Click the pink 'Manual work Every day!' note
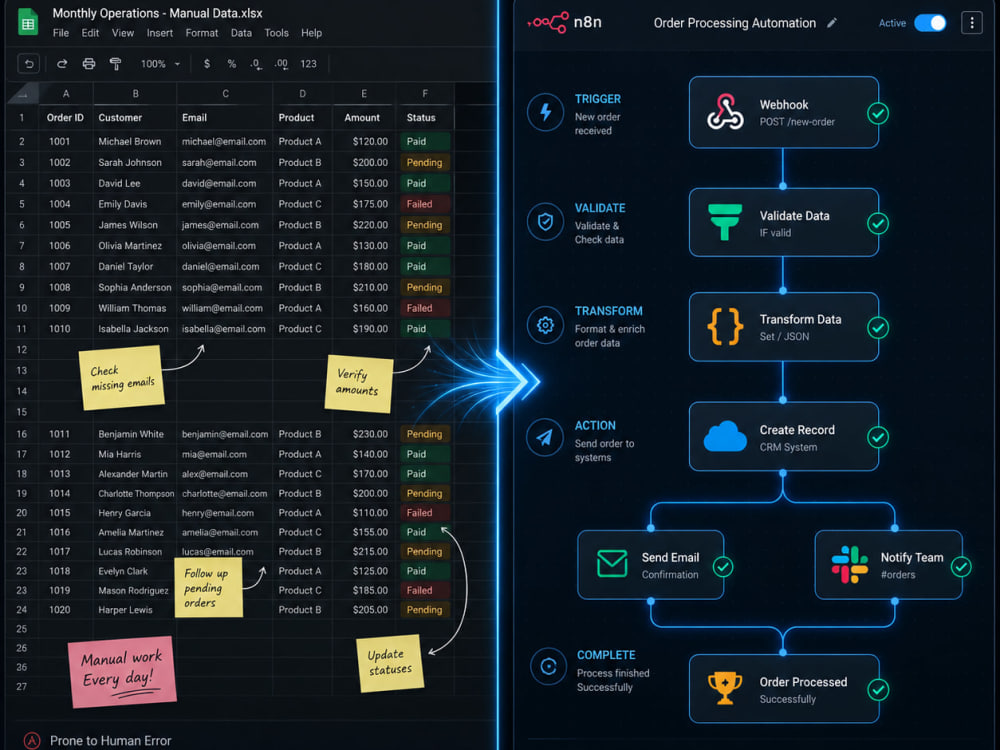The height and width of the screenshot is (750, 1000). click(x=122, y=672)
